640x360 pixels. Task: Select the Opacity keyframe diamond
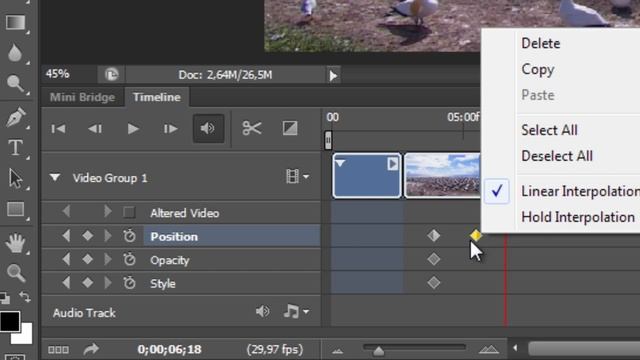point(433,259)
